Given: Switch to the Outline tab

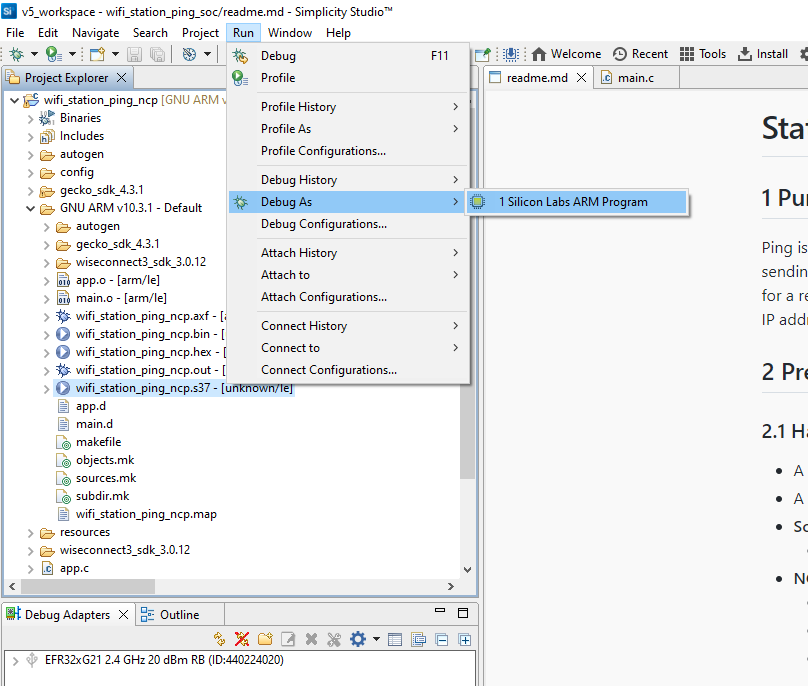Looking at the screenshot, I should point(179,614).
